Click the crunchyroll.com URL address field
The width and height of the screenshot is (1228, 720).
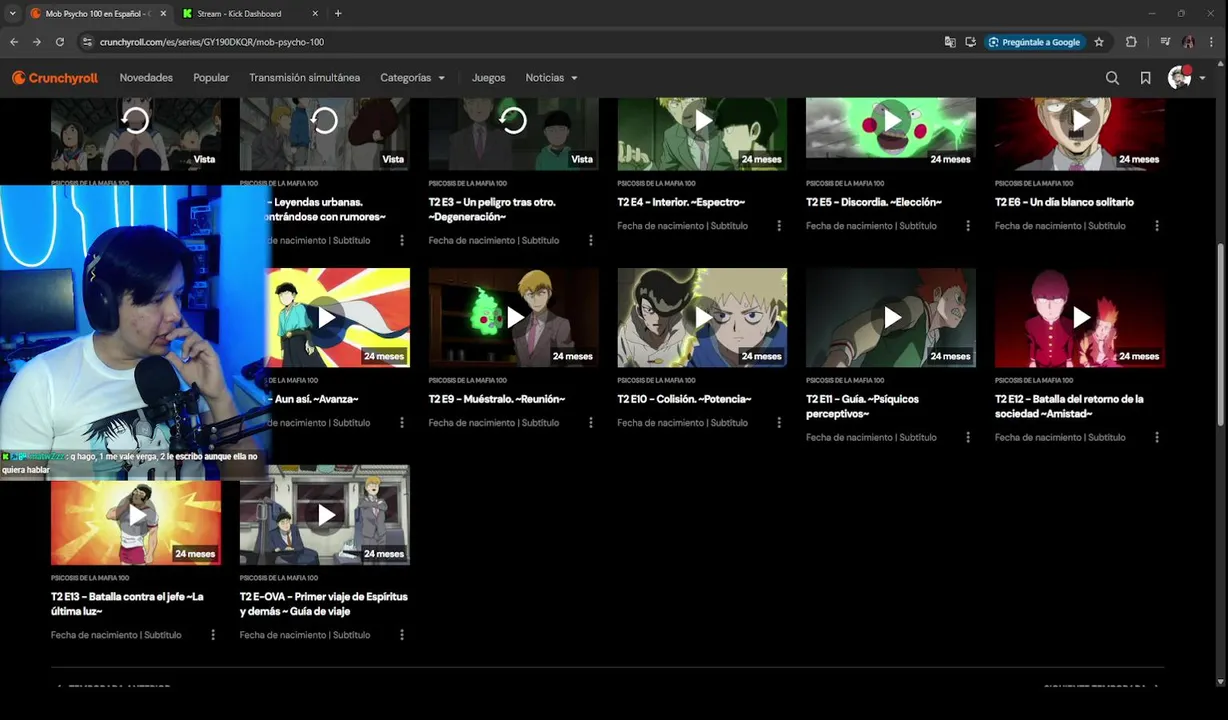coord(510,42)
